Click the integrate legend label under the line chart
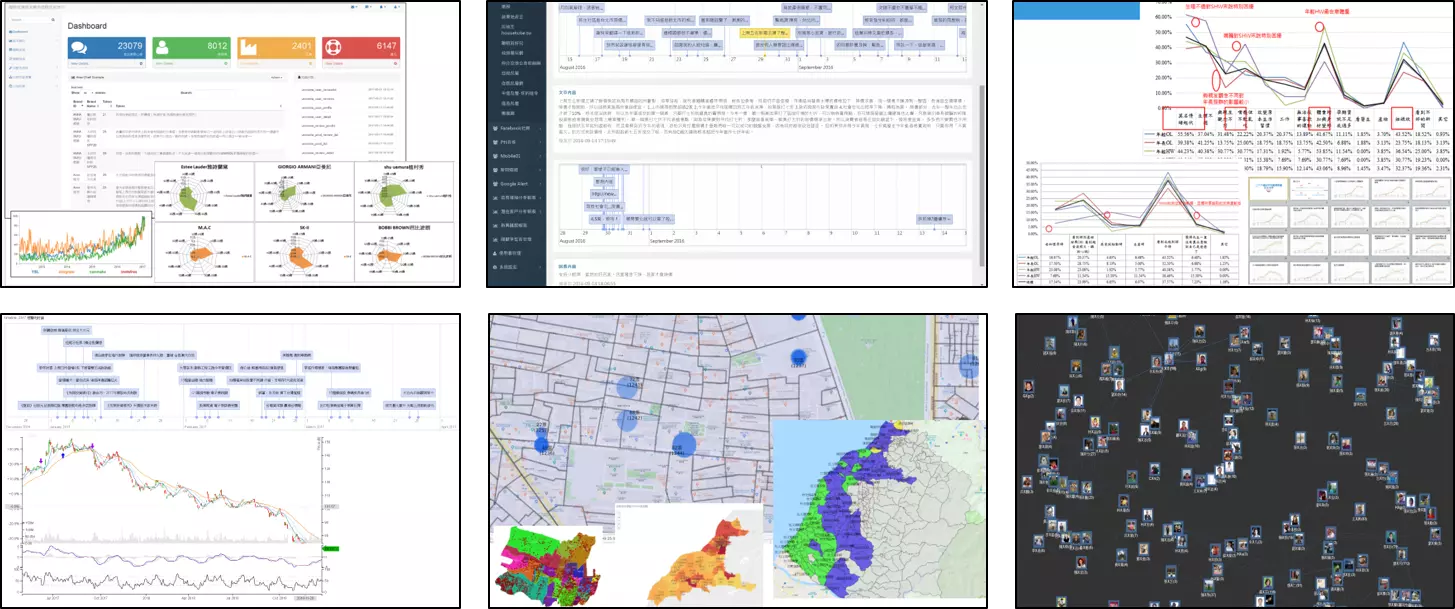 click(x=67, y=270)
